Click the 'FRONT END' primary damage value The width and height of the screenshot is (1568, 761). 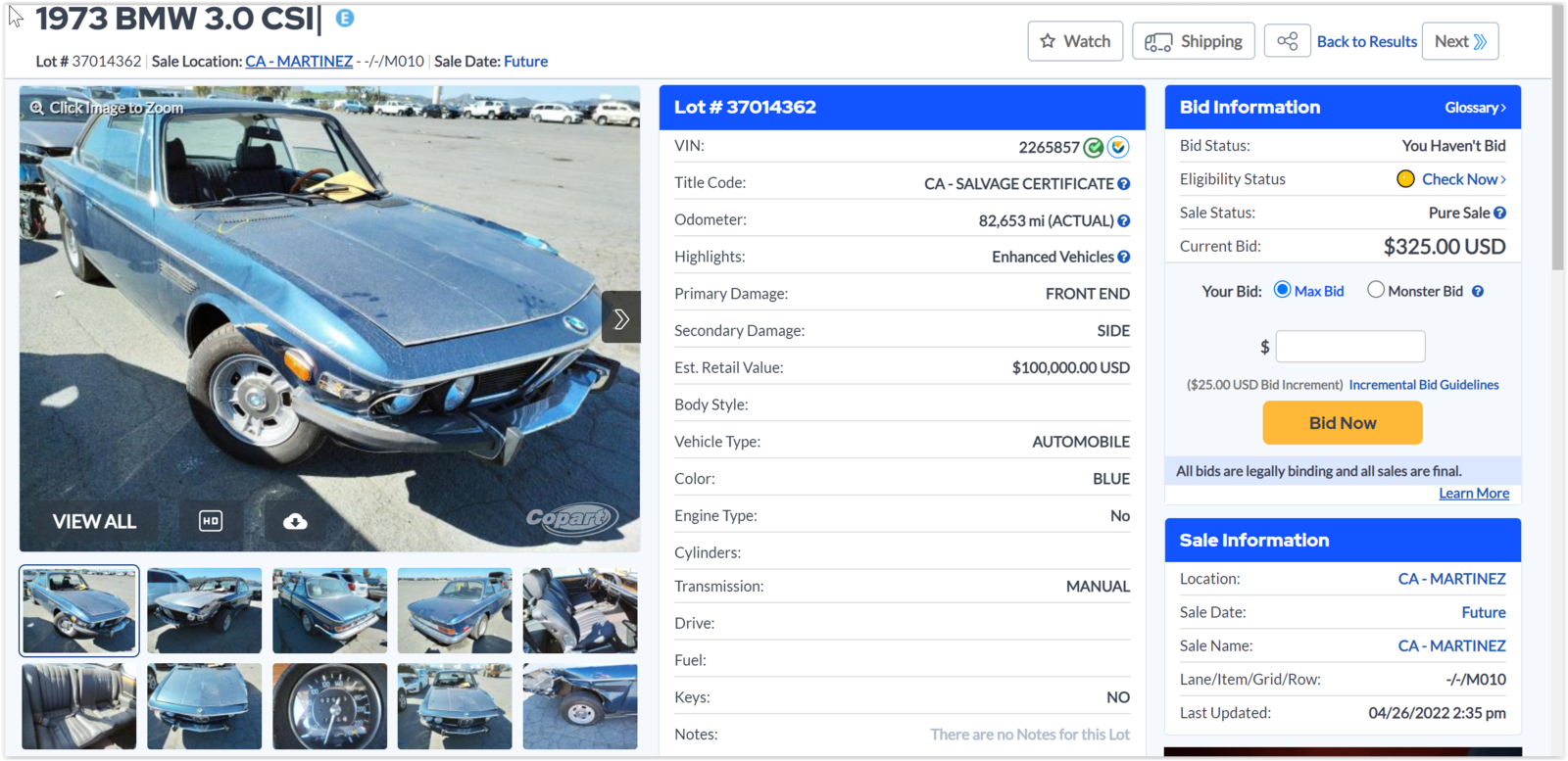(1088, 294)
